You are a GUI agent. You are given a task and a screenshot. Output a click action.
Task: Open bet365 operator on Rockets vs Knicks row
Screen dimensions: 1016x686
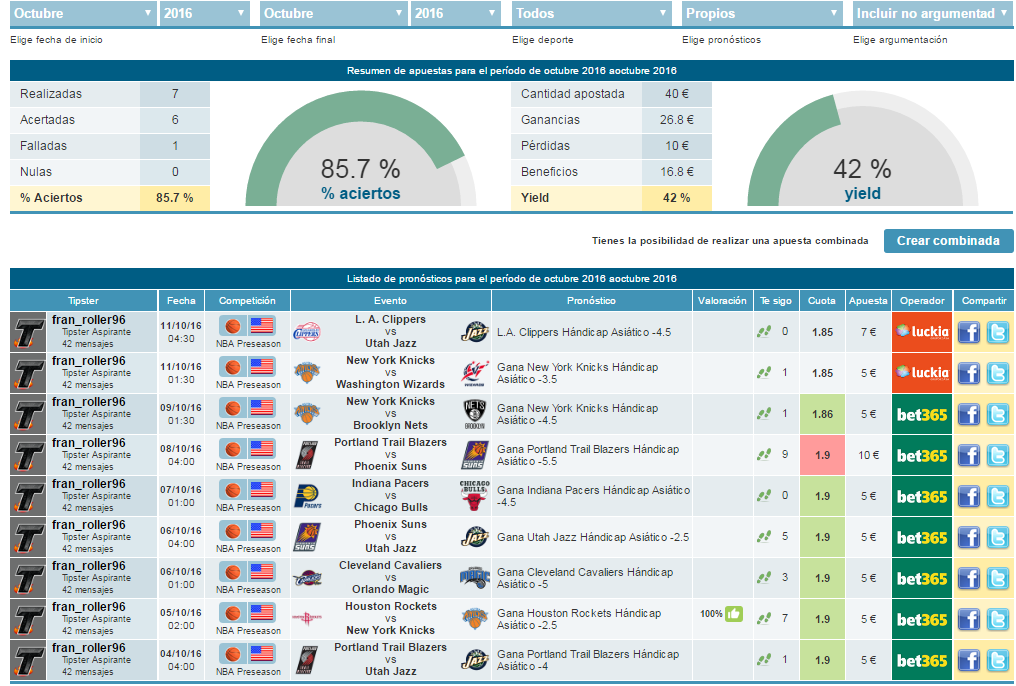pyautogui.click(x=922, y=619)
